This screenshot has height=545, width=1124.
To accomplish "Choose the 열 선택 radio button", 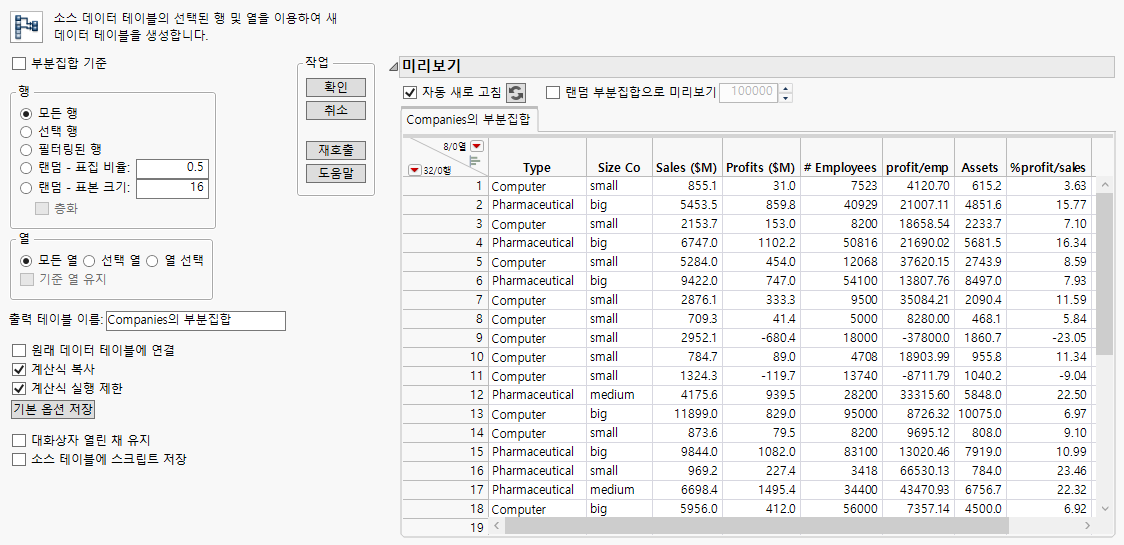I will (153, 260).
